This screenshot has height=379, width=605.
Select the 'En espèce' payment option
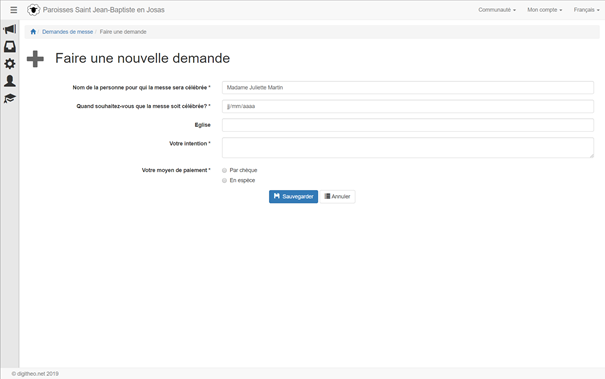[x=224, y=181]
